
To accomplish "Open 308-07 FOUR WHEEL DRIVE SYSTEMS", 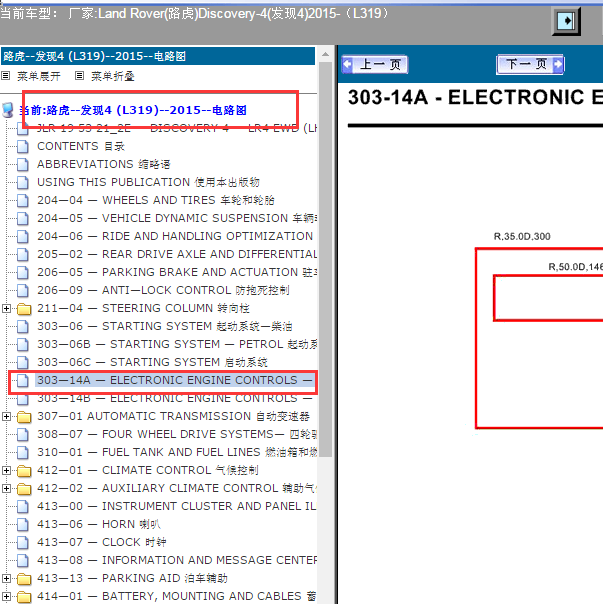I will pyautogui.click(x=177, y=435).
